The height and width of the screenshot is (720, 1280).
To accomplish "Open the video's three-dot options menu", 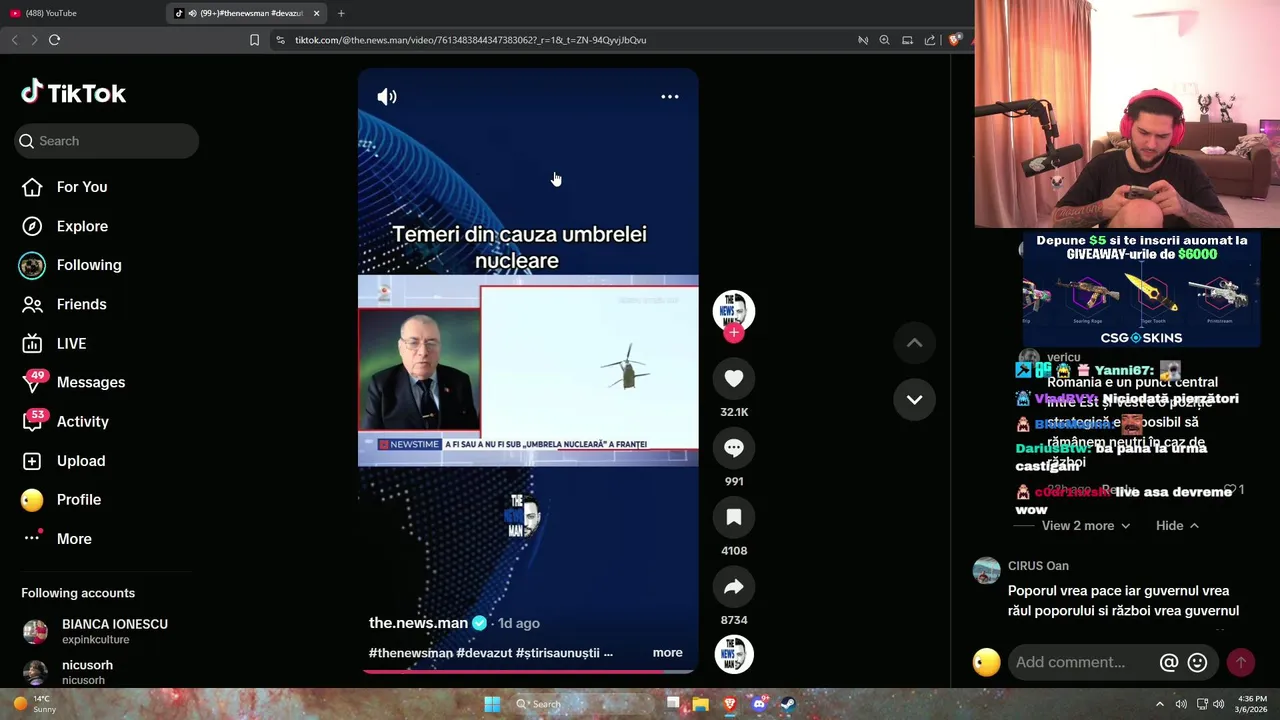I will (x=670, y=97).
